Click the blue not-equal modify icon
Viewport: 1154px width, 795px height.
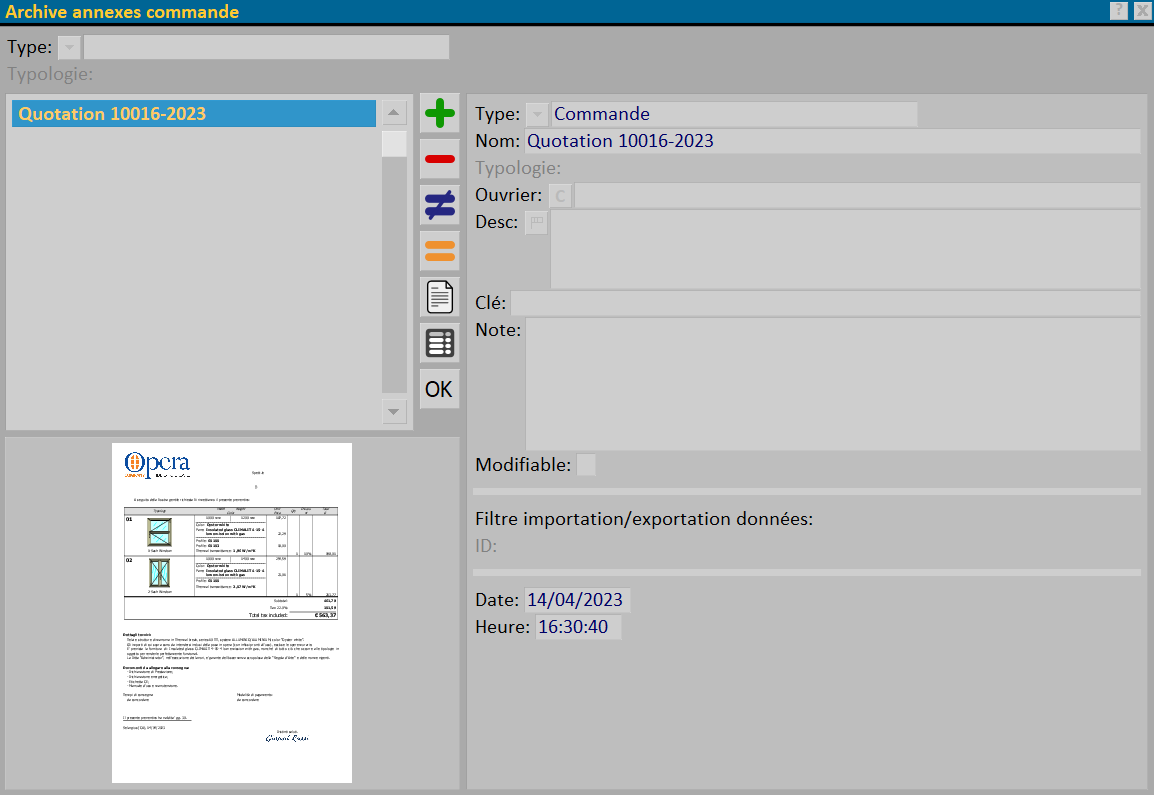pos(439,205)
